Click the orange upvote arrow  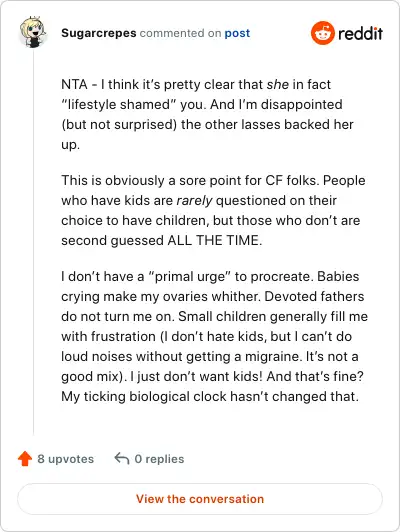(25, 459)
